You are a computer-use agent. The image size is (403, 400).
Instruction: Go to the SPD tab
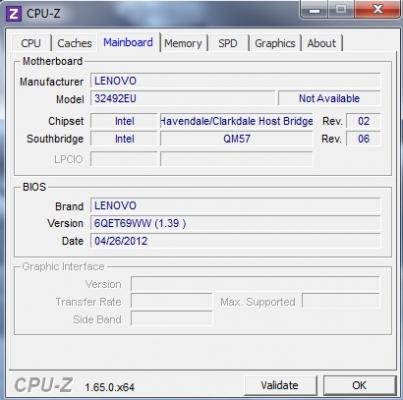[x=228, y=43]
